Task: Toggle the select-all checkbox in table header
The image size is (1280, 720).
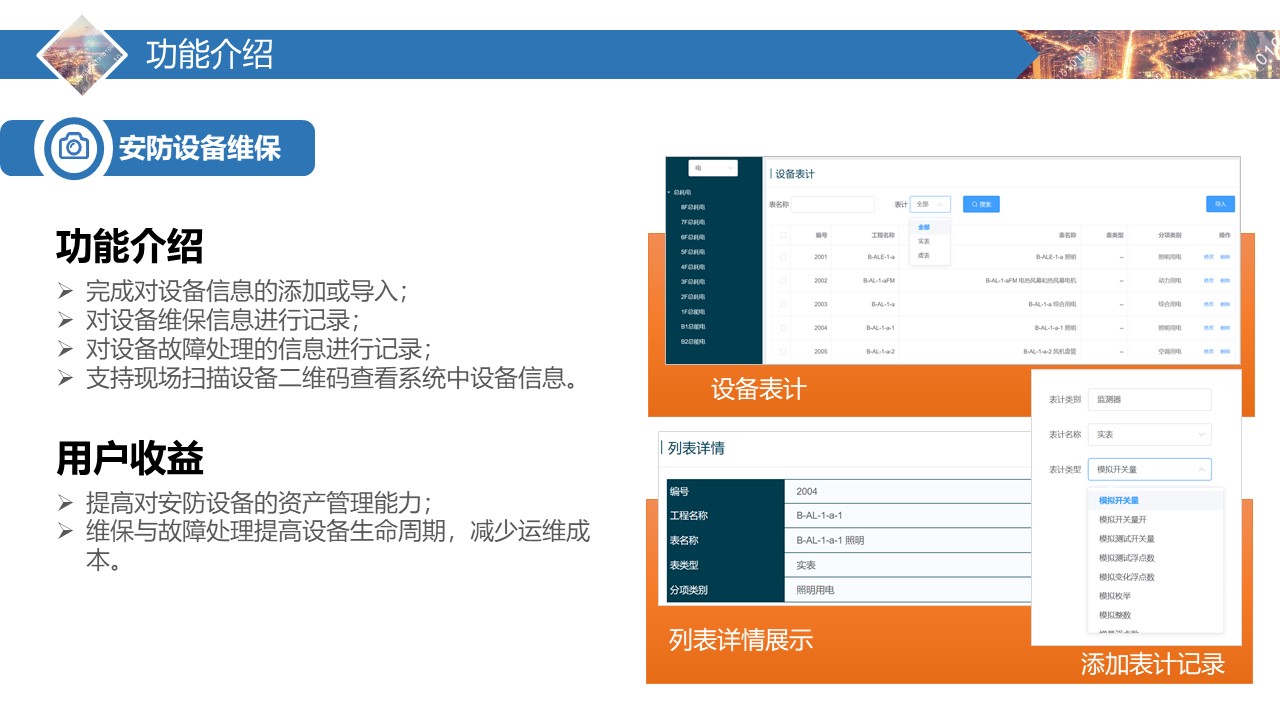Action: click(783, 235)
